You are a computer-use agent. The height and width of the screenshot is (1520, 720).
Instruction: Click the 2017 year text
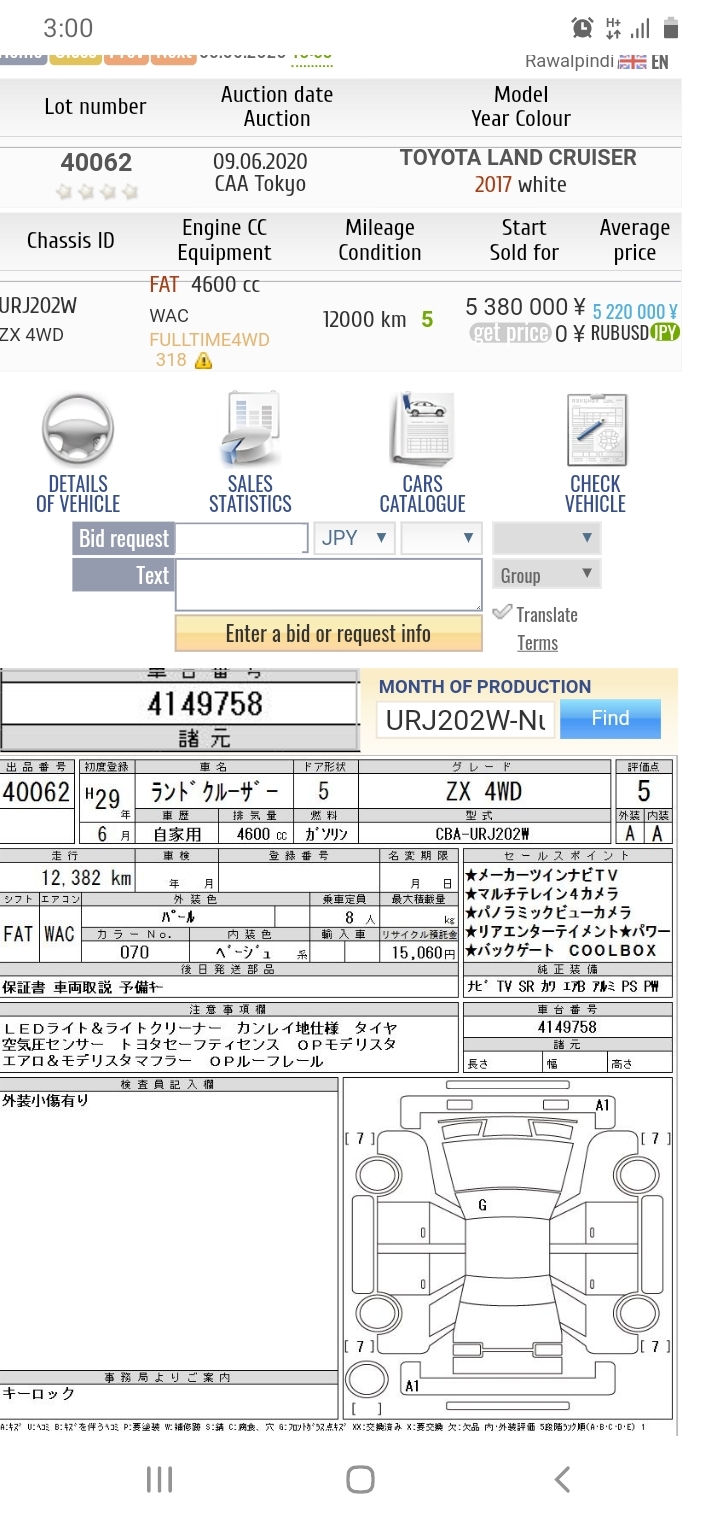click(x=493, y=185)
